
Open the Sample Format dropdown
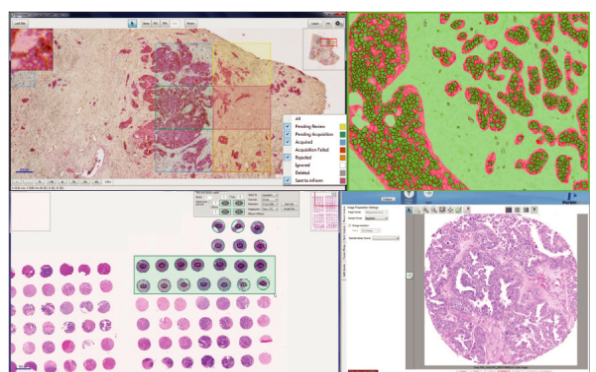tap(376, 218)
